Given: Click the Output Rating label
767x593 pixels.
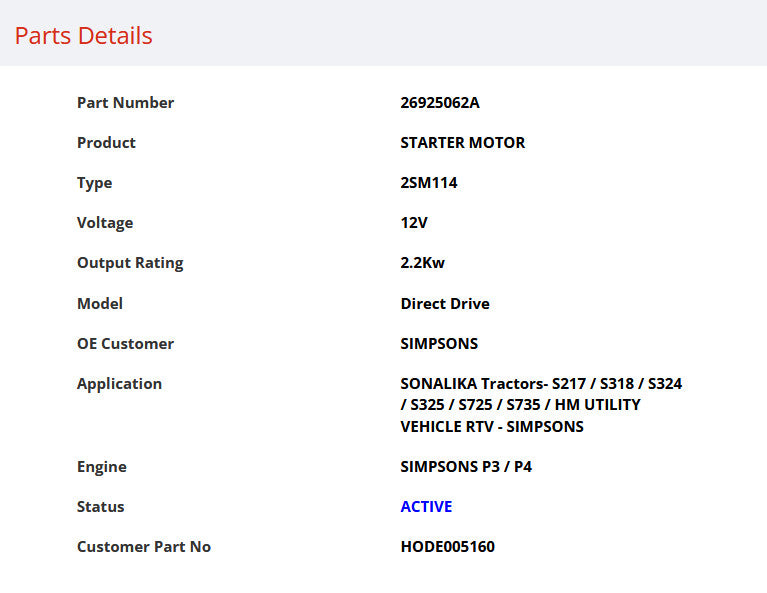Looking at the screenshot, I should [130, 263].
